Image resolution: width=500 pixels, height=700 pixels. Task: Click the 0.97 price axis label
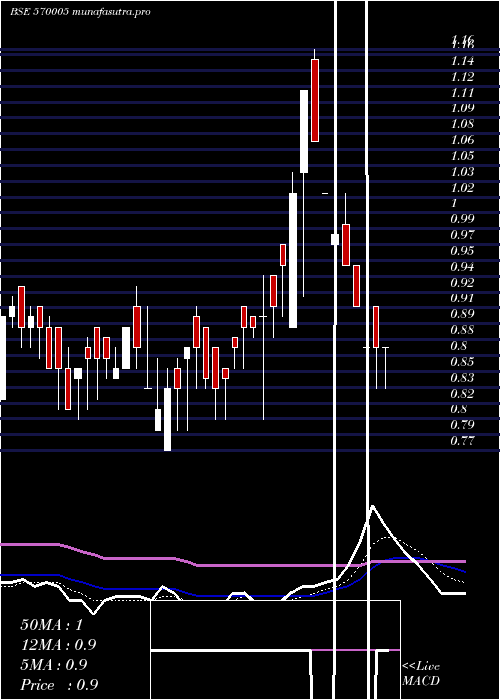coord(462,235)
